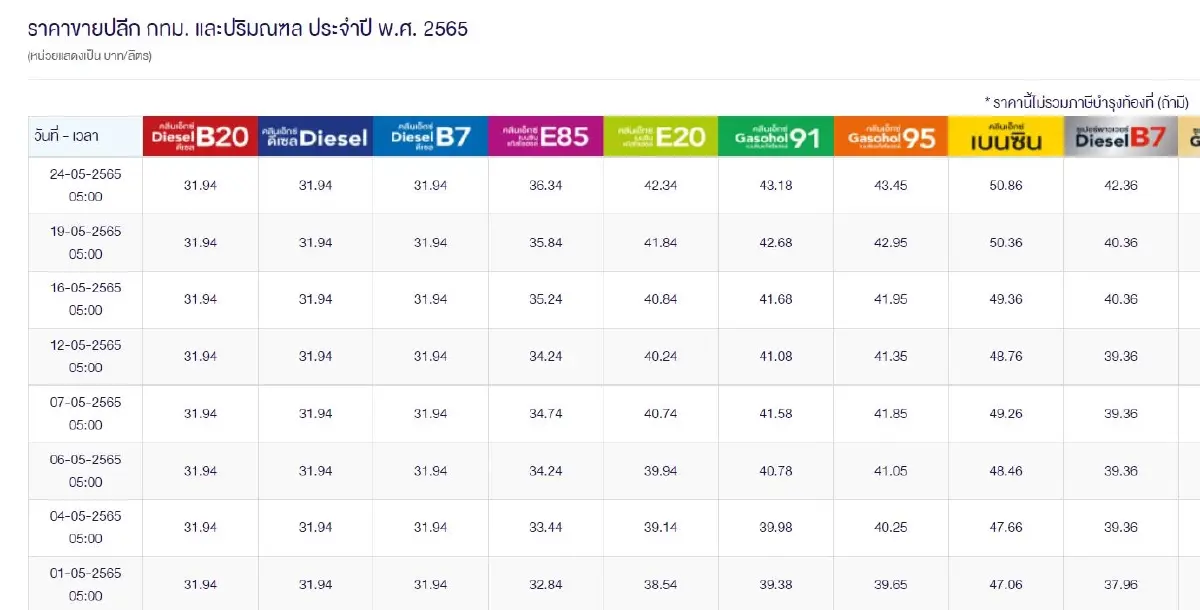Select the date cell 07-05-2565 05:00
Viewport: 1200px width, 610px height.
[x=86, y=414]
